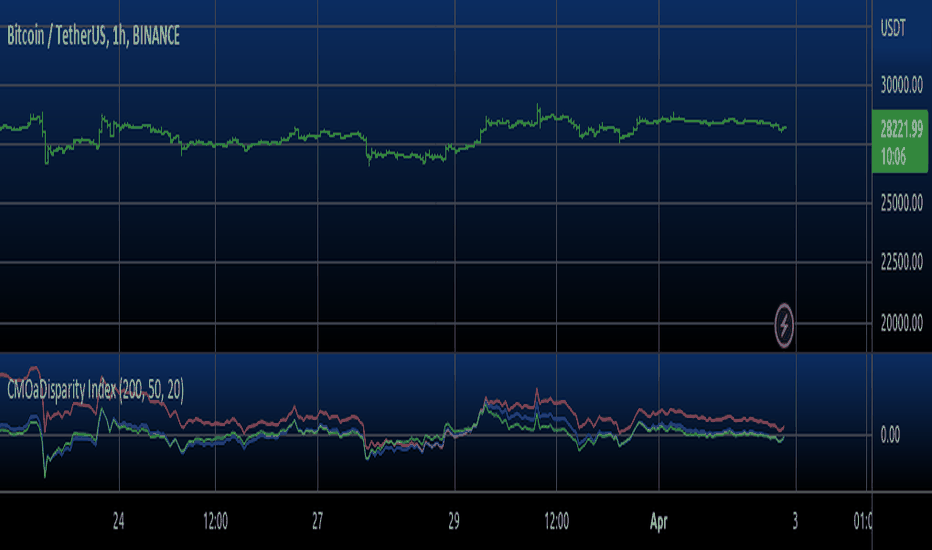Click the 24 date label
Image resolution: width=932 pixels, height=550 pixels.
pyautogui.click(x=118, y=521)
